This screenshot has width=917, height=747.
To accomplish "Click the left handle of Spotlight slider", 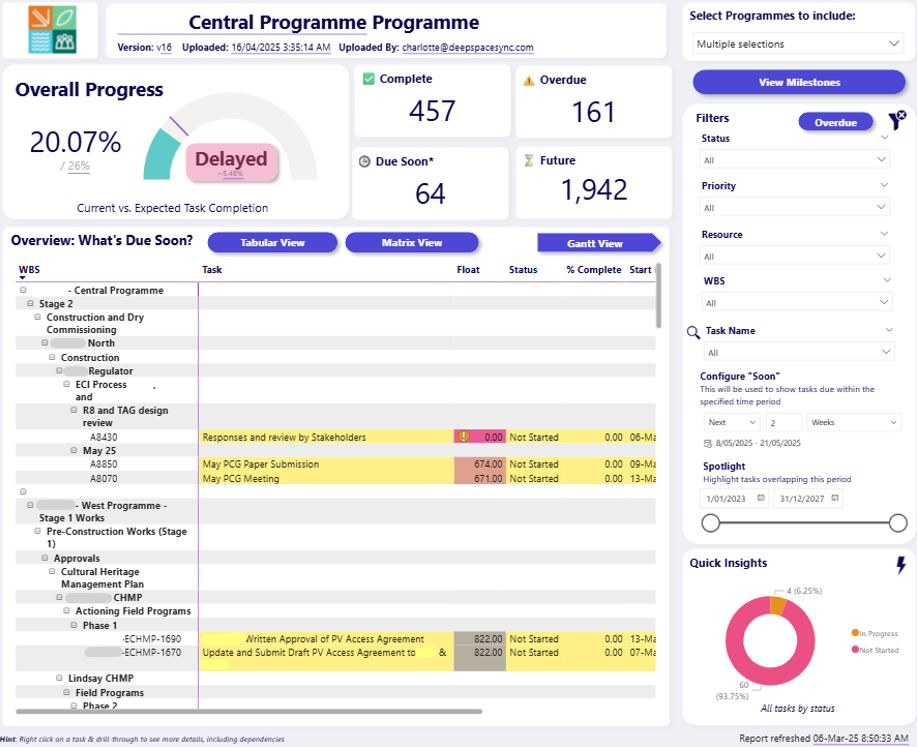I will click(x=711, y=523).
